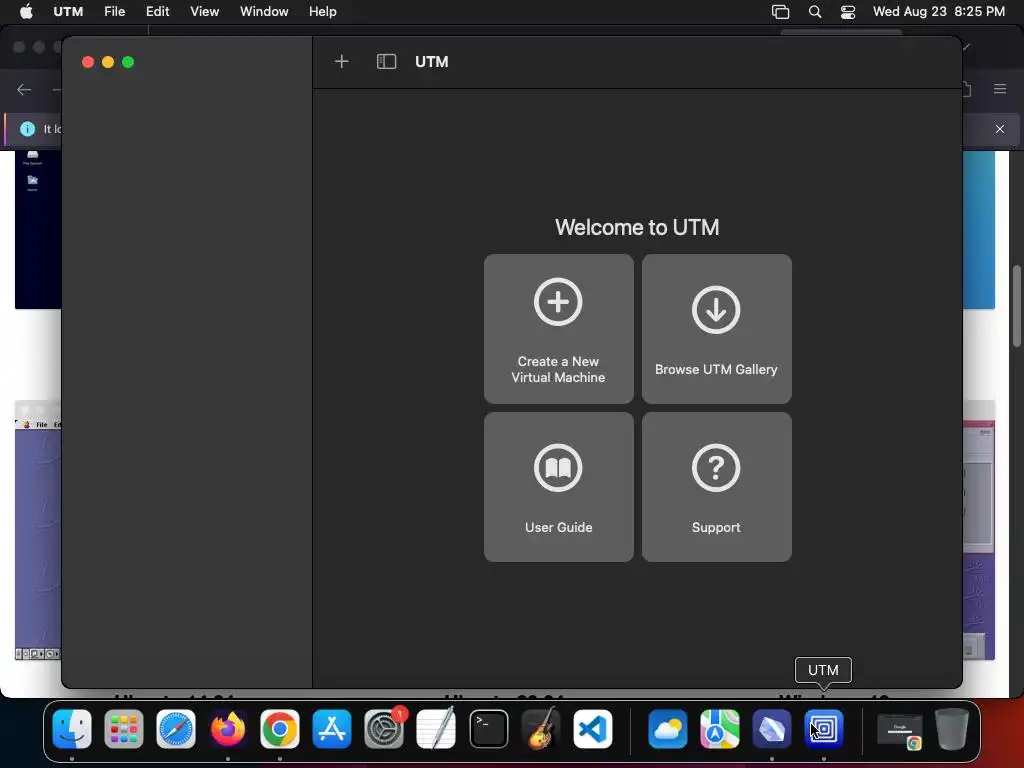
Task: Open the Edit menu
Action: (x=157, y=11)
